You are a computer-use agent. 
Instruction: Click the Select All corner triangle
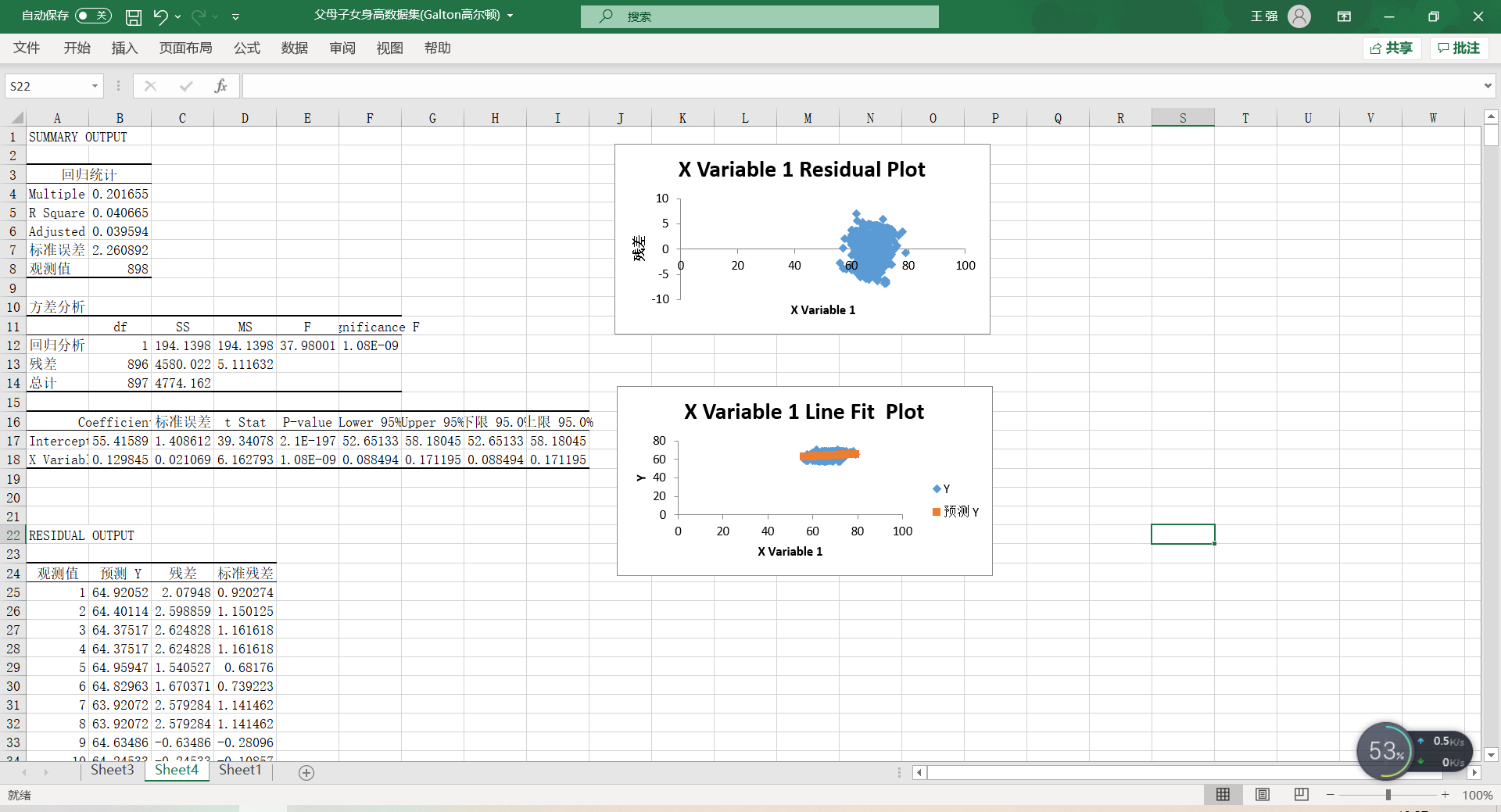point(16,118)
